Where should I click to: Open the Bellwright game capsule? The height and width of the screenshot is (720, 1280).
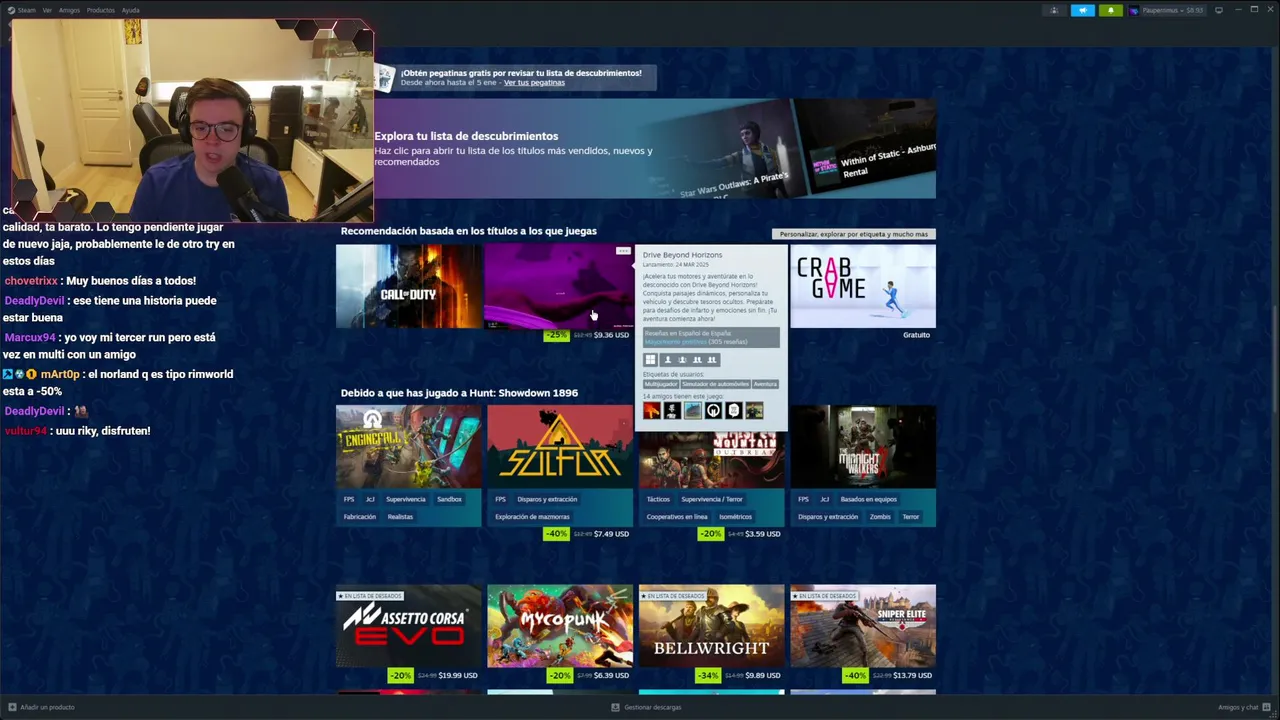tap(711, 626)
